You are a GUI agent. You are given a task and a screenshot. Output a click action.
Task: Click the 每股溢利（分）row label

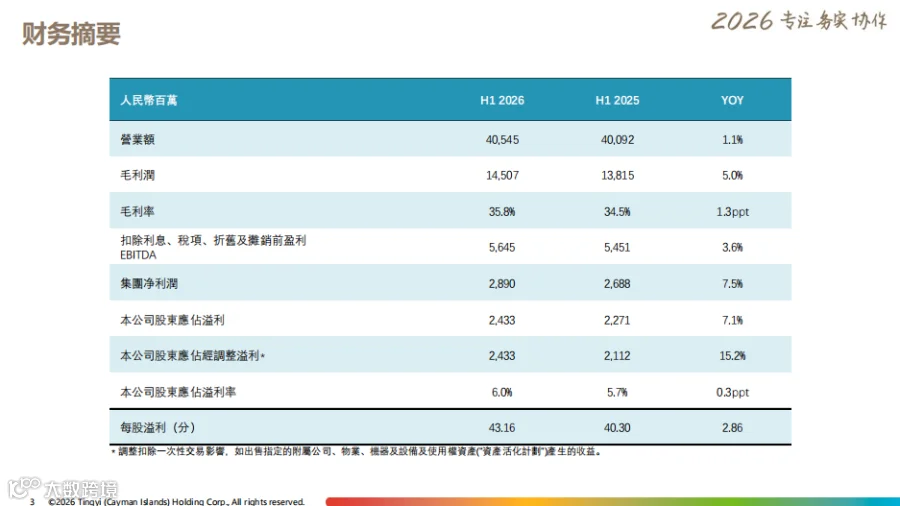click(x=158, y=427)
